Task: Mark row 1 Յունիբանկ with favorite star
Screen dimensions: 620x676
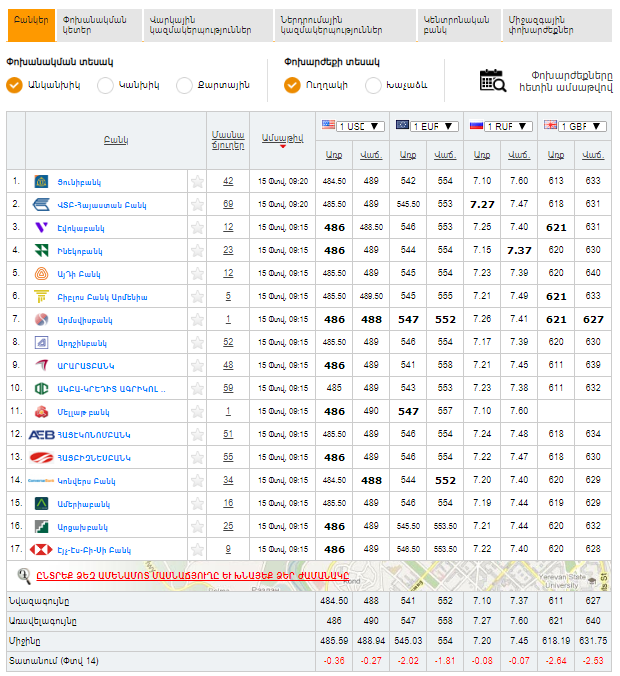Action: click(x=198, y=182)
